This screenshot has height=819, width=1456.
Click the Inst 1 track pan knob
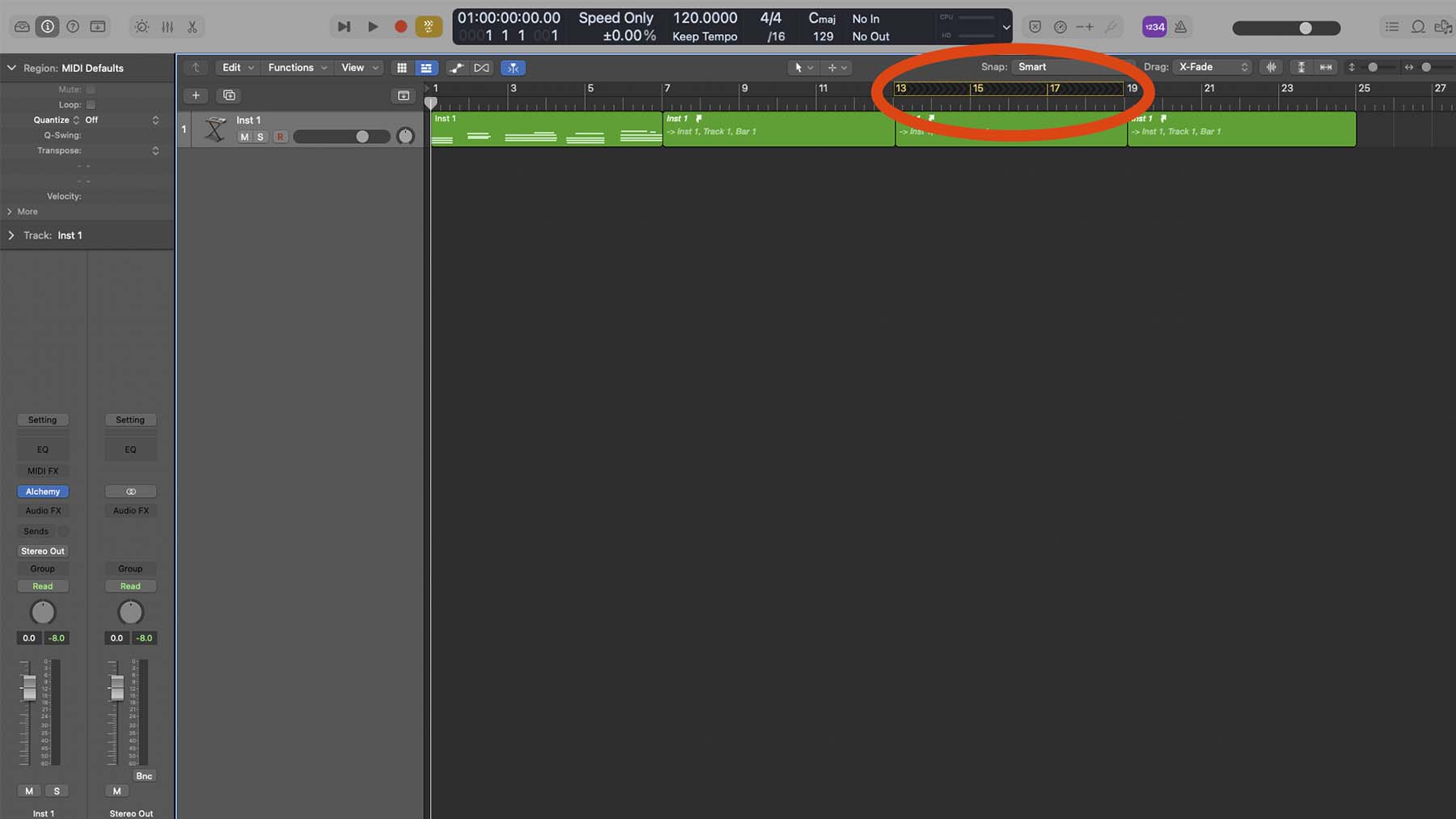(405, 136)
